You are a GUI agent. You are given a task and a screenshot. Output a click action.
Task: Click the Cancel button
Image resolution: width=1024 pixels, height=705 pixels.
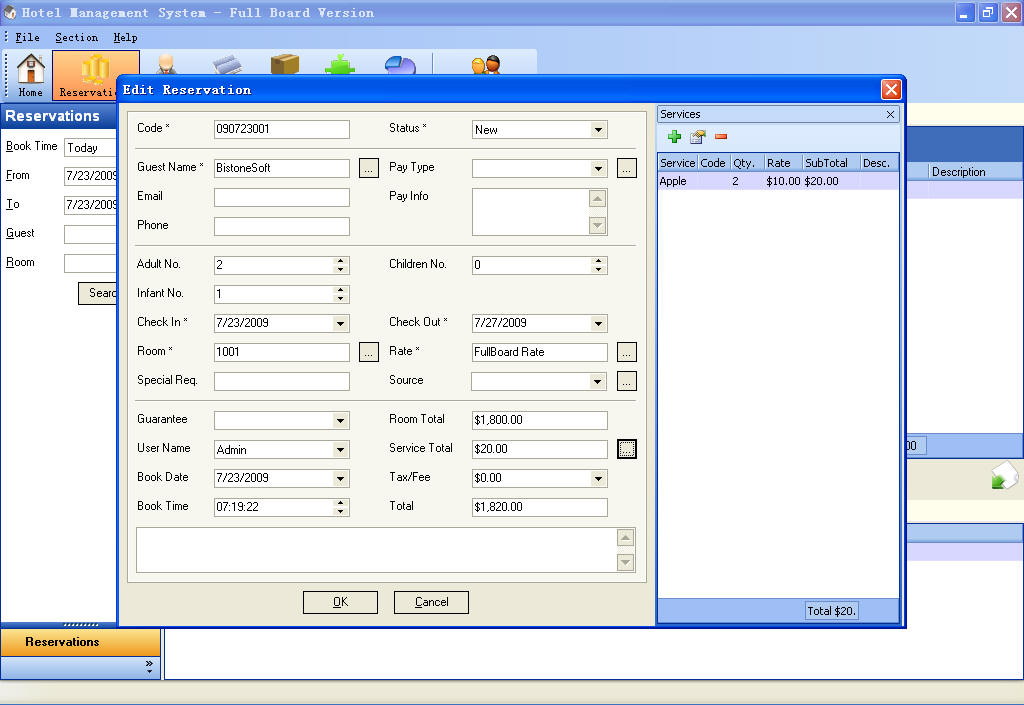coord(431,602)
